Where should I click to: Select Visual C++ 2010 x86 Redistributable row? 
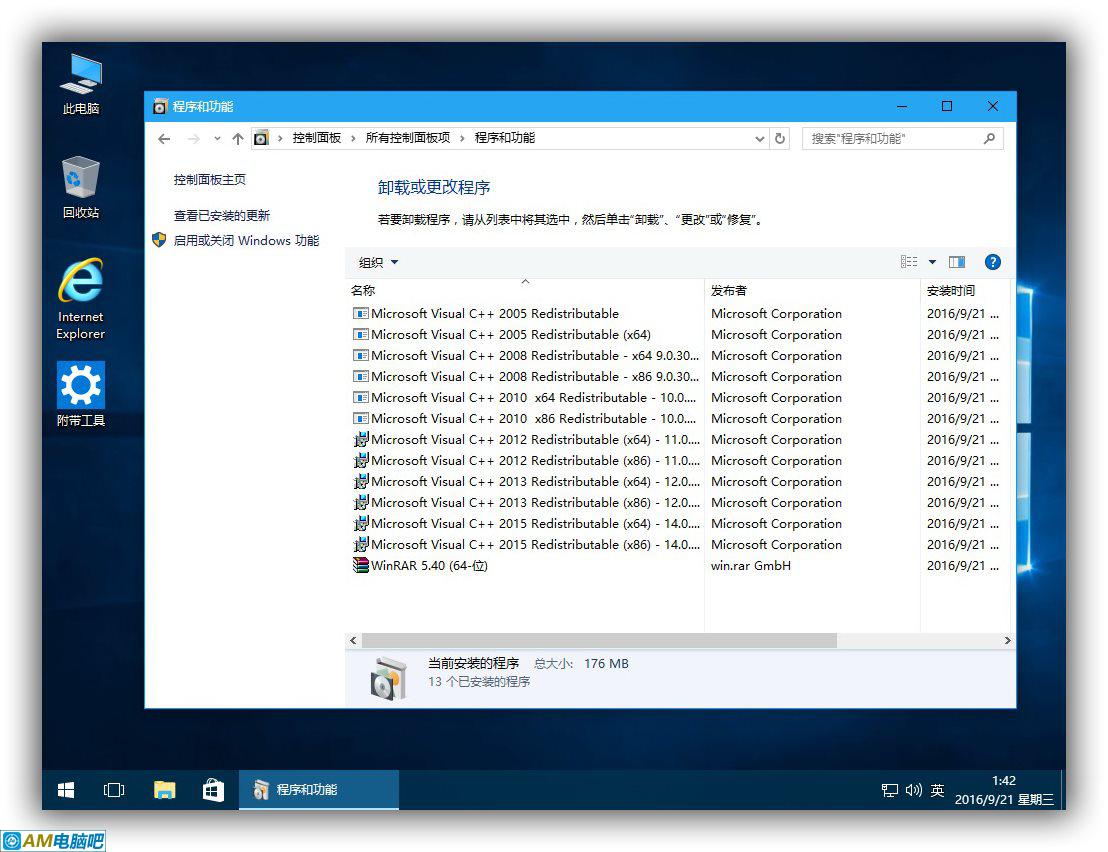click(676, 418)
